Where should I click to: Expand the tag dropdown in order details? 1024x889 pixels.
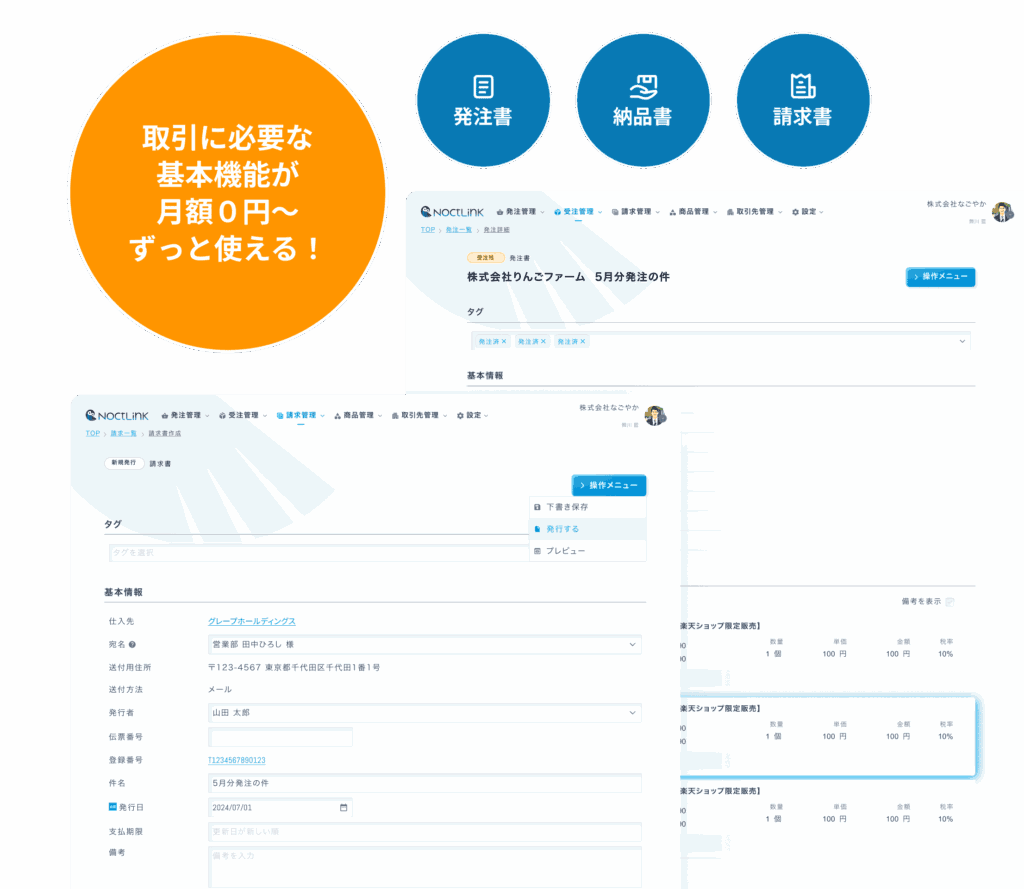(962, 341)
